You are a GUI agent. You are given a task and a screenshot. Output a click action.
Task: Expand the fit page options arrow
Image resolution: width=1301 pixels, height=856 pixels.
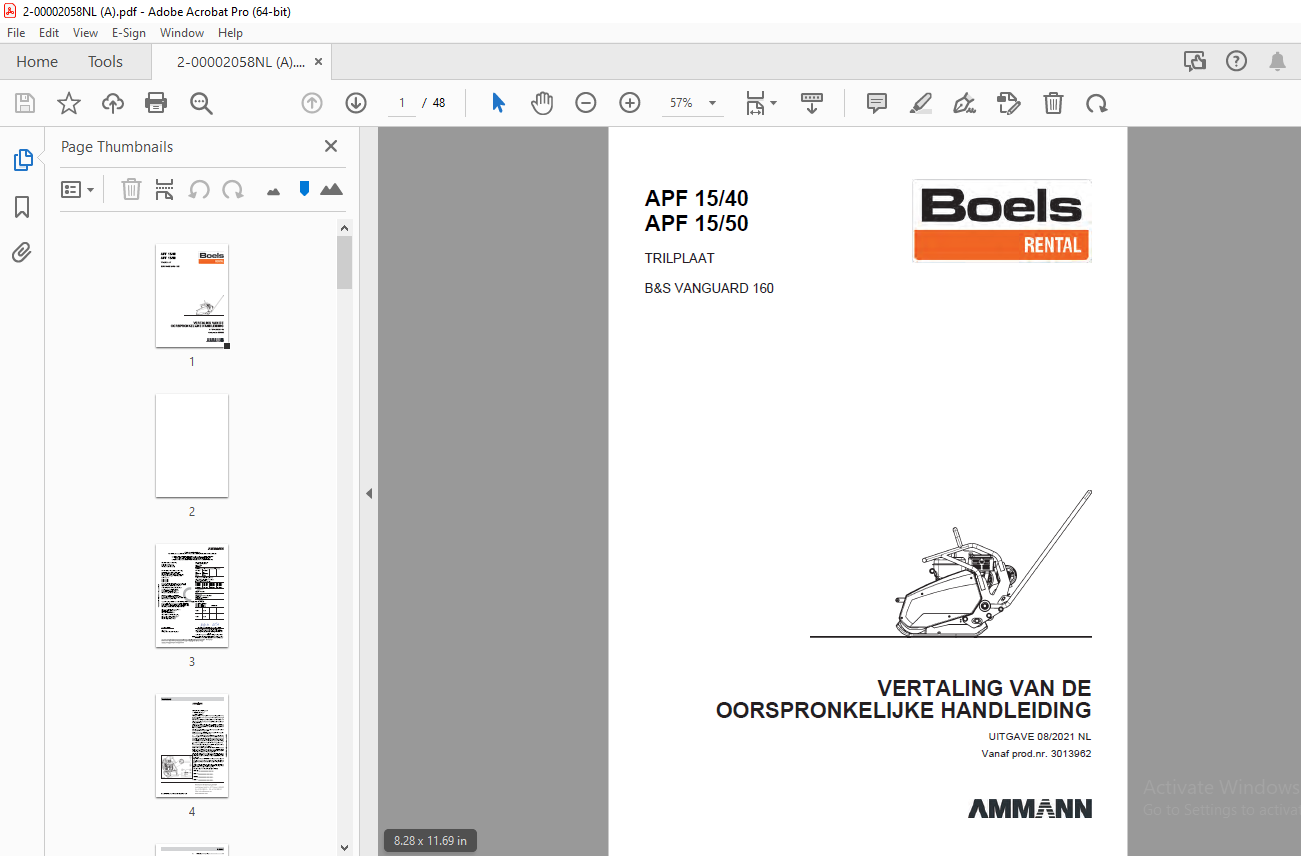click(x=773, y=103)
